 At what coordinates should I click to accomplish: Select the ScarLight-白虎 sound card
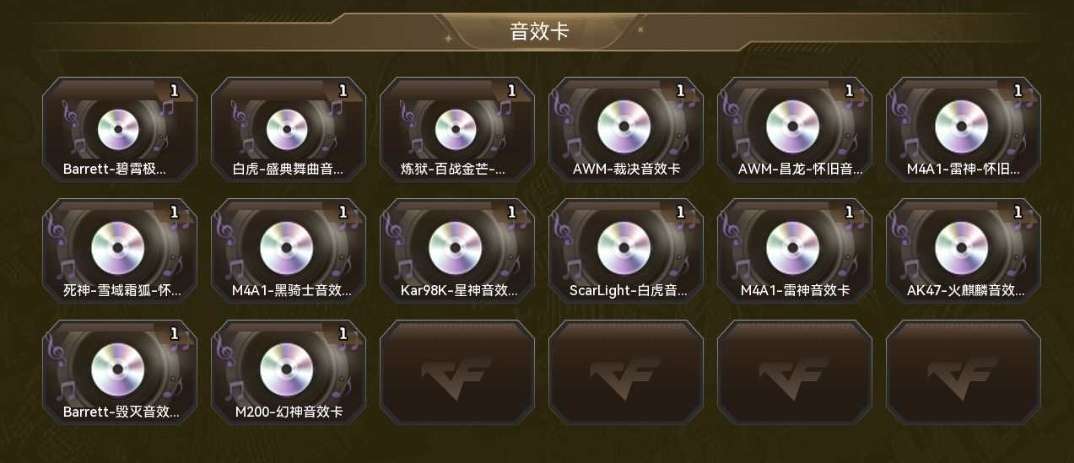[626, 251]
